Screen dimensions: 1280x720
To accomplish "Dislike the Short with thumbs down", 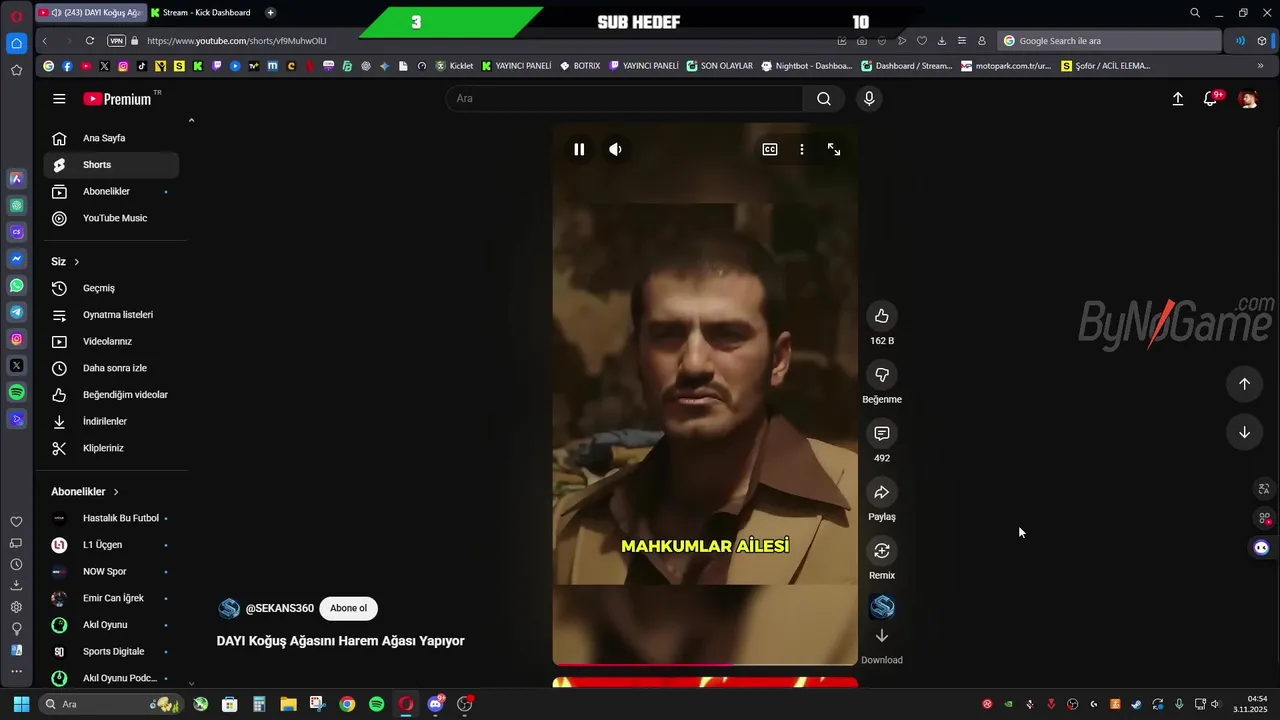I will (x=882, y=375).
